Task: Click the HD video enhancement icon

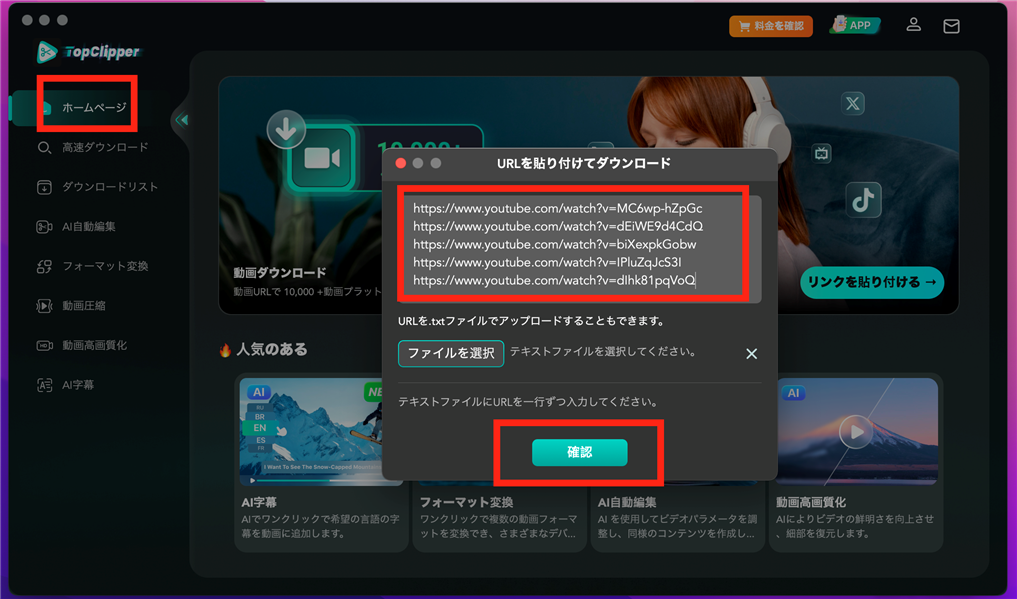Action: coord(44,346)
